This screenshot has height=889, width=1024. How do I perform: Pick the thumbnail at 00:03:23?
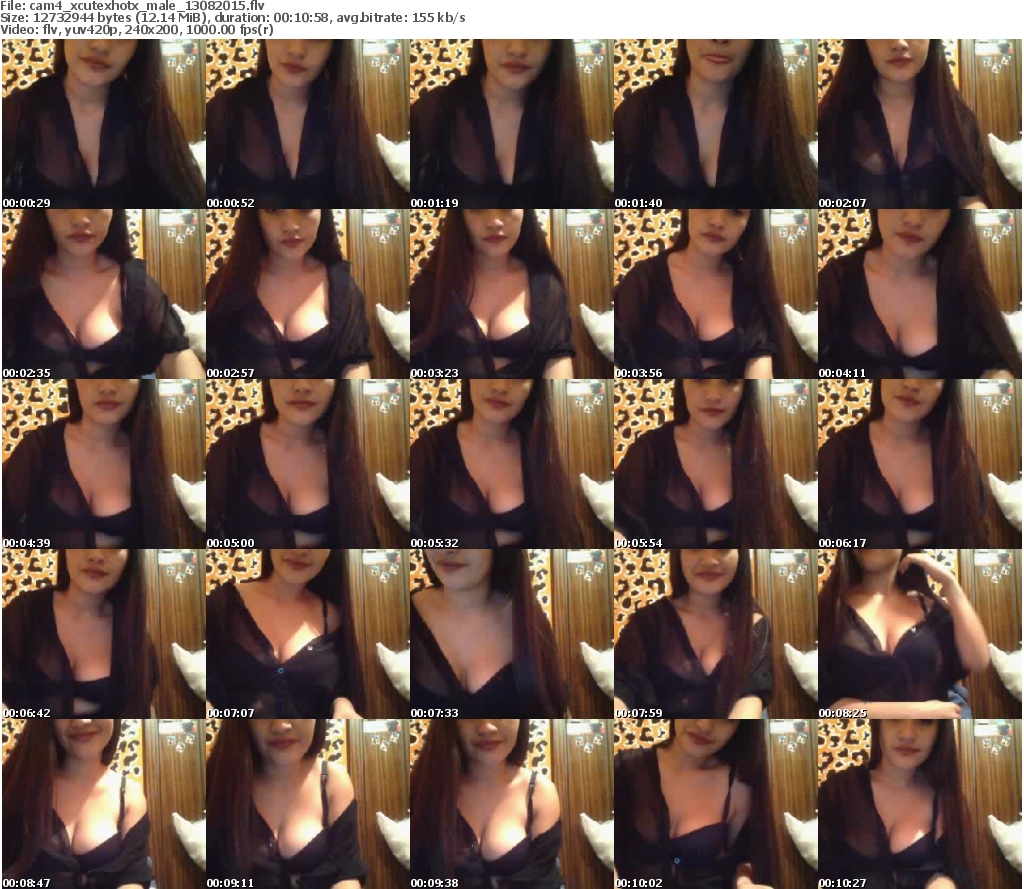(x=511, y=294)
